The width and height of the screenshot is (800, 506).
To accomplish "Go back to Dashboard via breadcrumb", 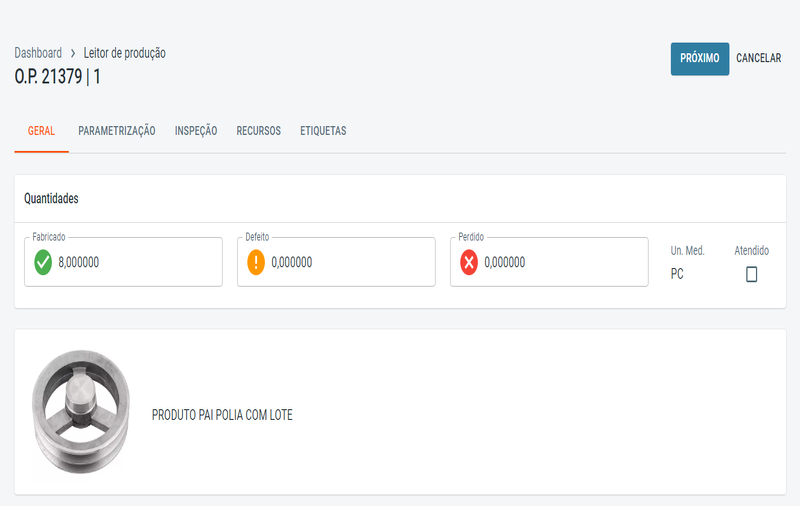I will (38, 53).
